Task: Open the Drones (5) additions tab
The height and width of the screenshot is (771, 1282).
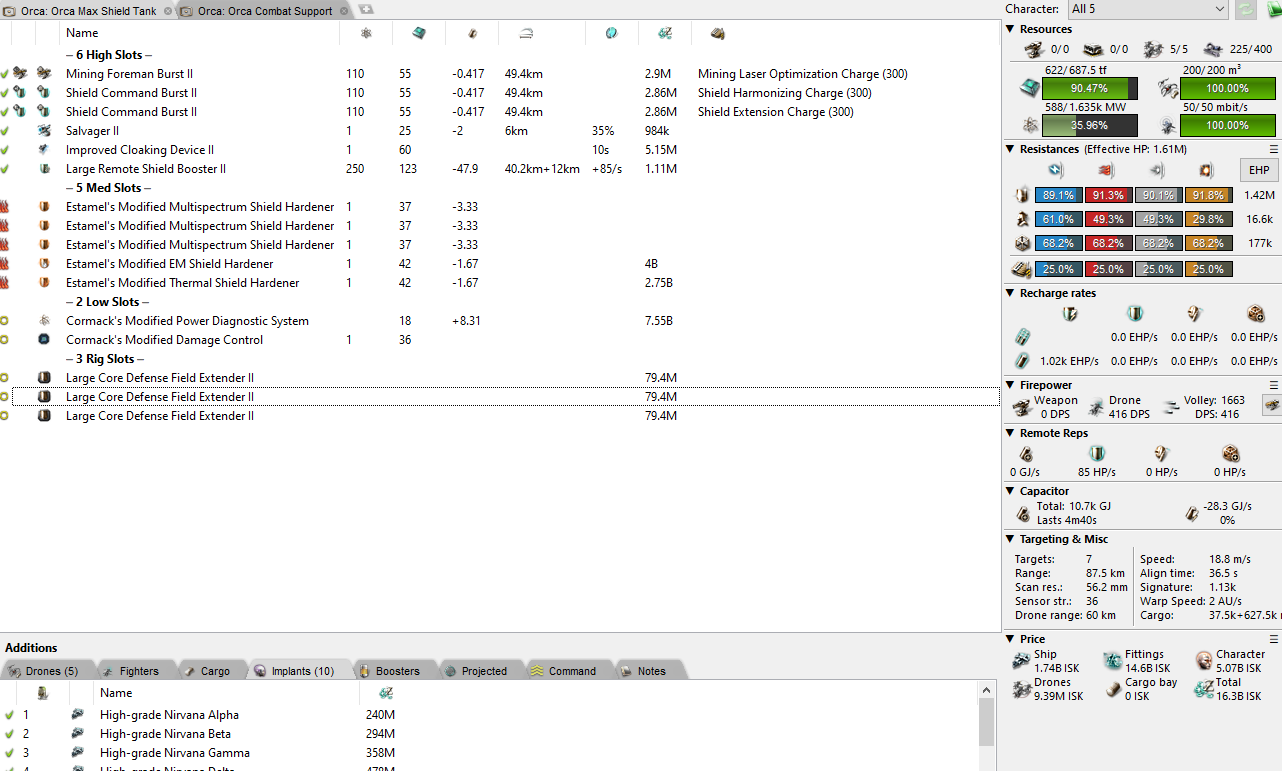Action: pyautogui.click(x=47, y=671)
